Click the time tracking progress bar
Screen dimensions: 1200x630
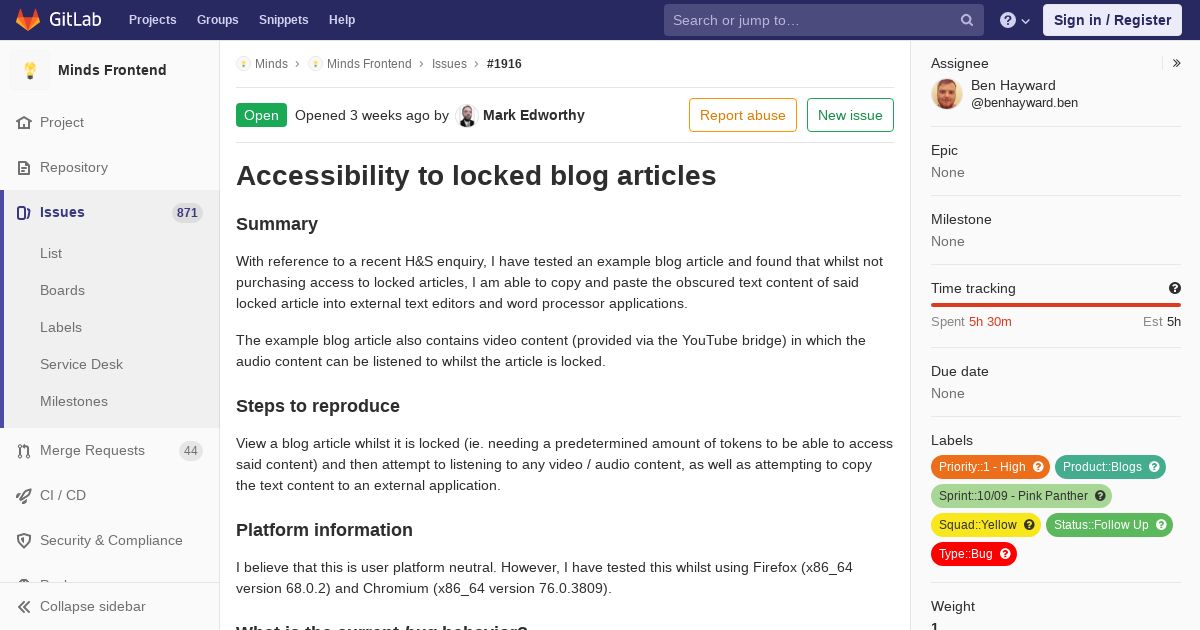click(1056, 305)
